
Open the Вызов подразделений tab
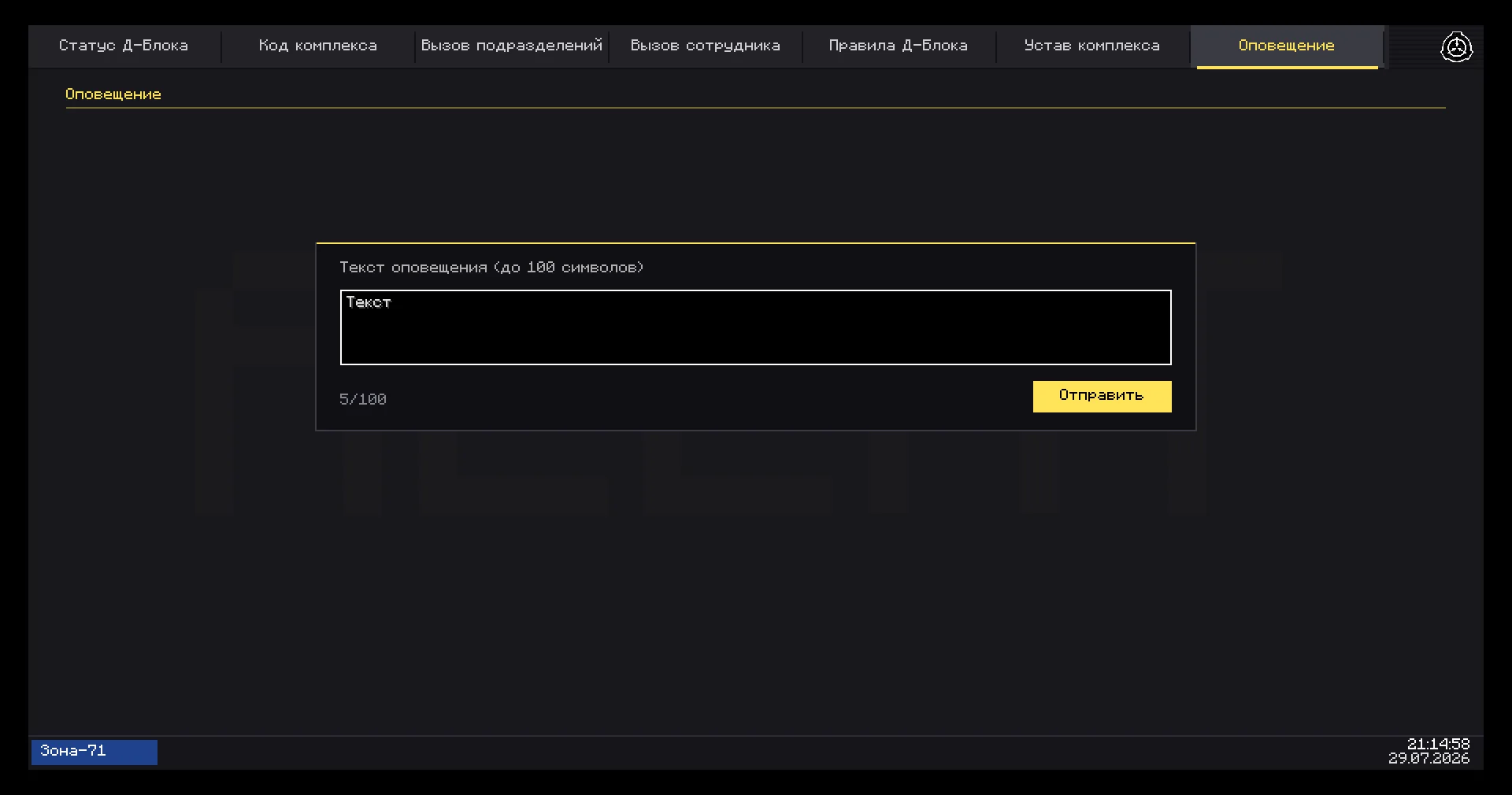point(511,46)
